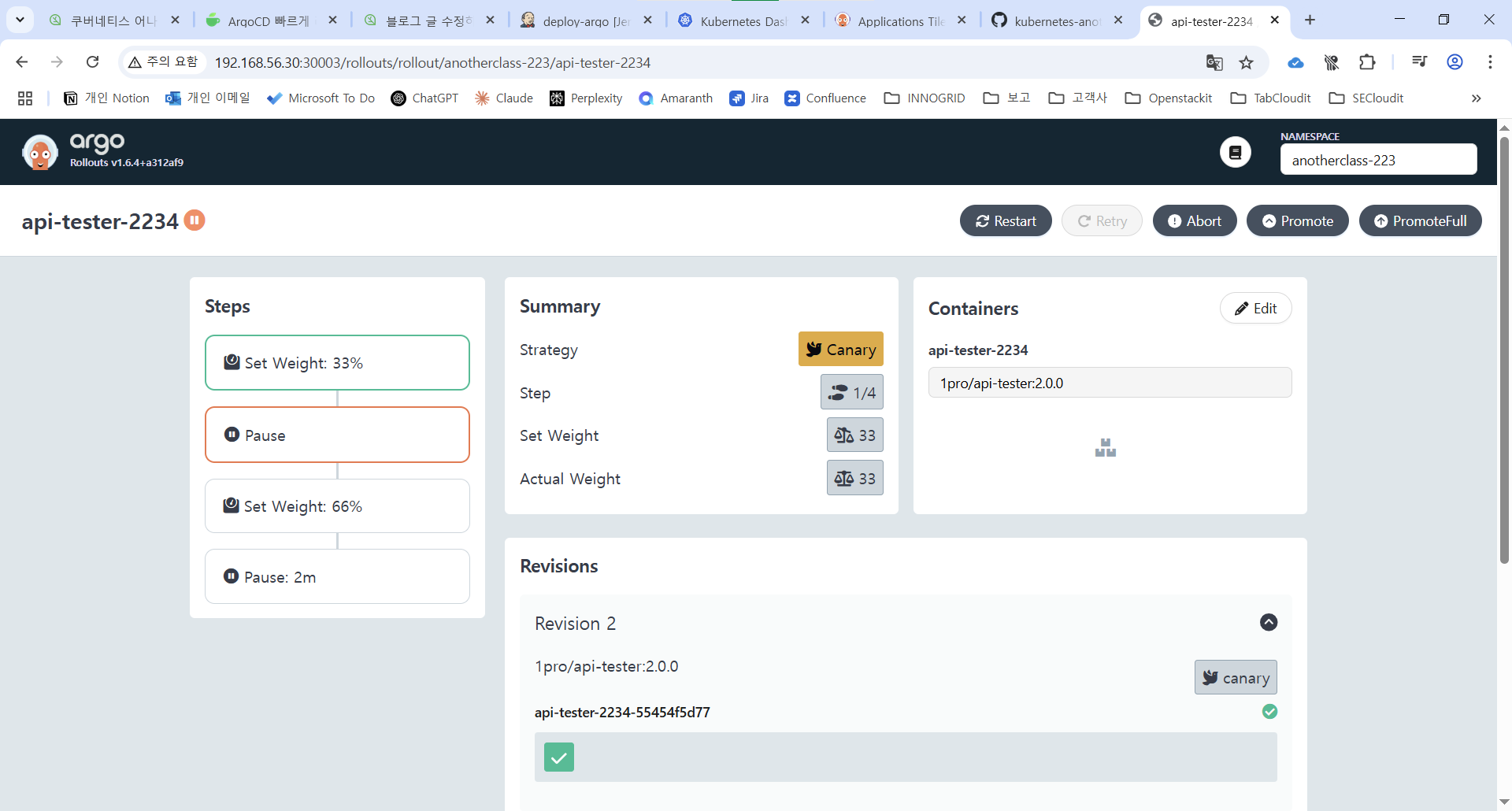Open the TabCloudit bookmark folder
This screenshot has height=811, width=1512.
tap(1271, 98)
